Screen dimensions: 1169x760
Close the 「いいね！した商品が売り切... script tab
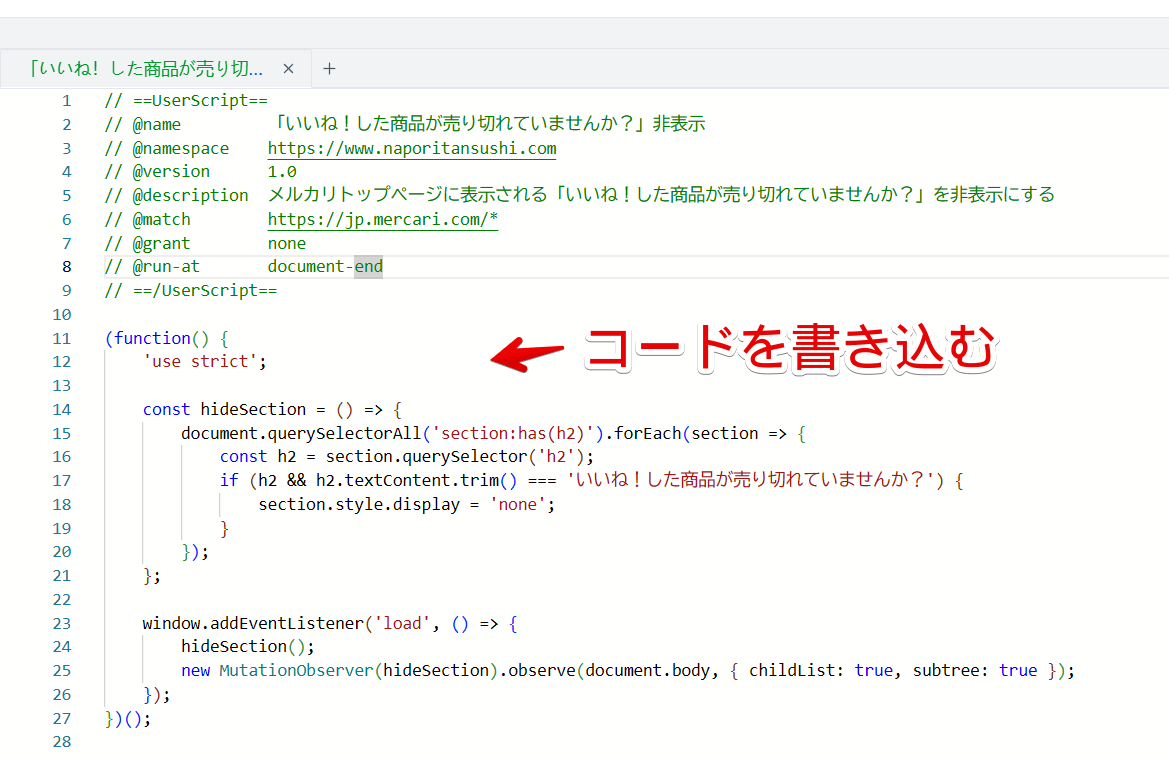pos(288,69)
